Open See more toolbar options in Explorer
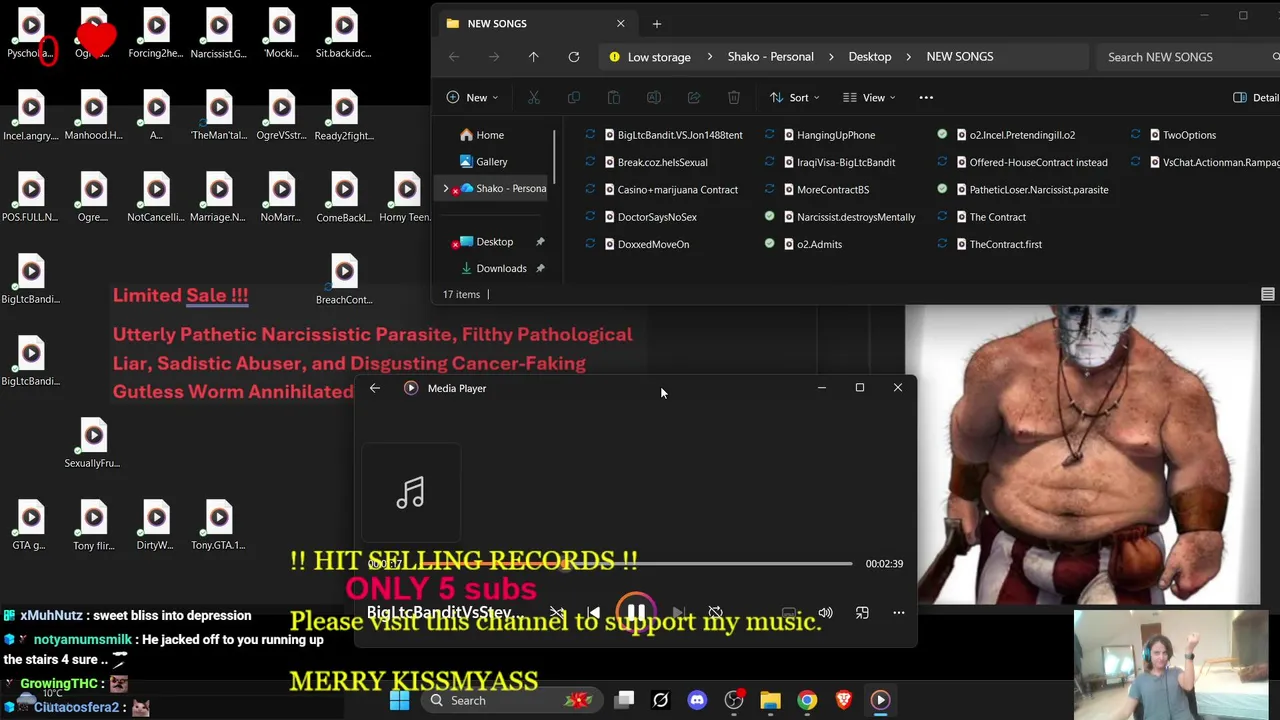 pyautogui.click(x=926, y=97)
